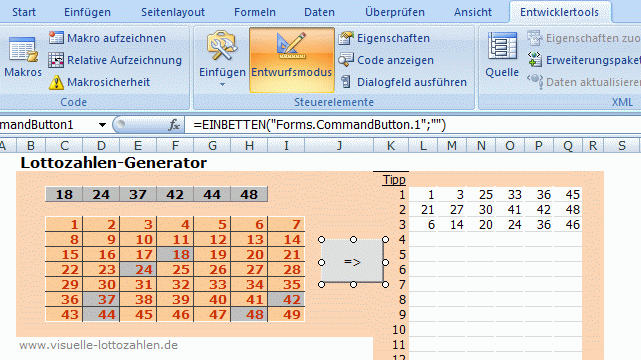Viewport: 641px width, 360px height.
Task: Open the Überprüfen tab
Action: click(394, 12)
